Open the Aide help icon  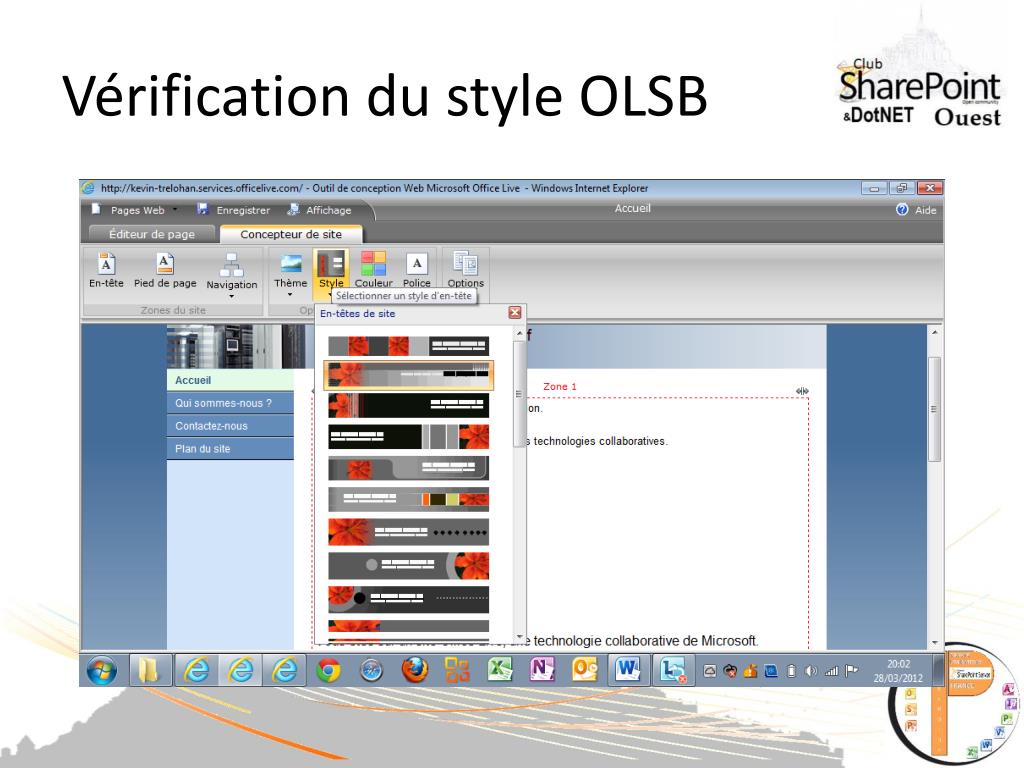coord(902,210)
